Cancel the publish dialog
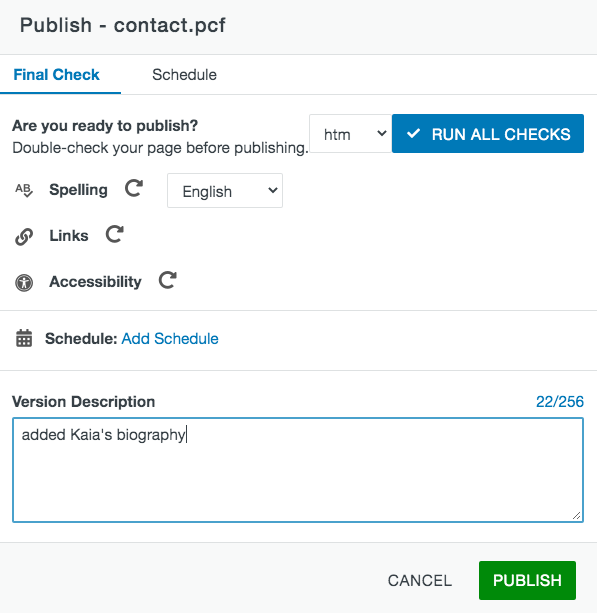The image size is (597, 613). click(x=420, y=581)
